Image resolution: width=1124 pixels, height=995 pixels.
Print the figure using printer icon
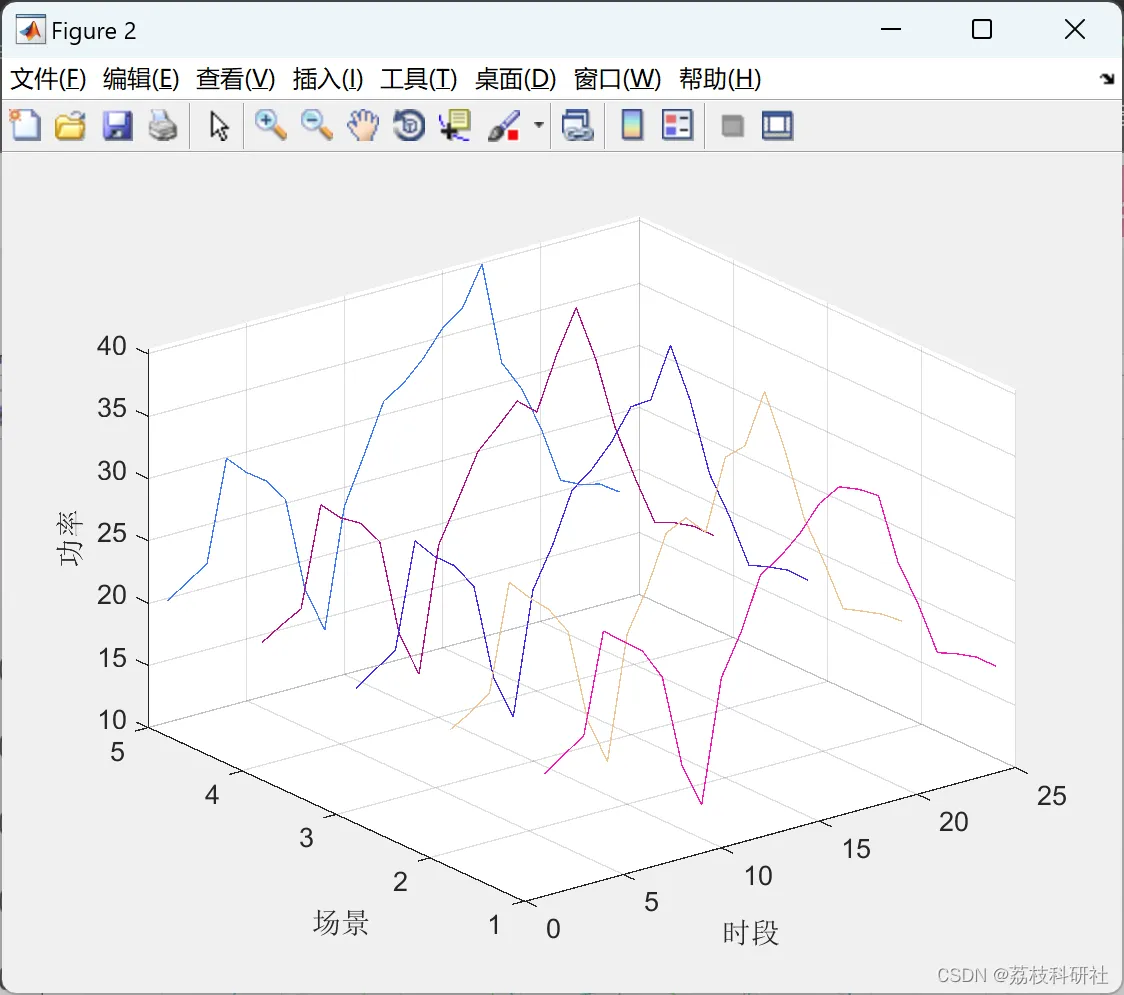pos(163,125)
